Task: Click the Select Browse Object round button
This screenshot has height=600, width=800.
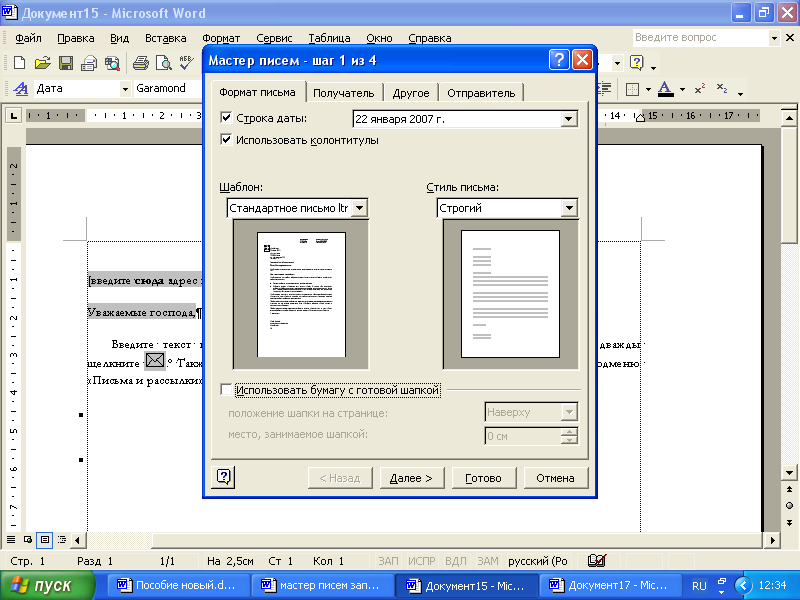Action: tap(789, 506)
